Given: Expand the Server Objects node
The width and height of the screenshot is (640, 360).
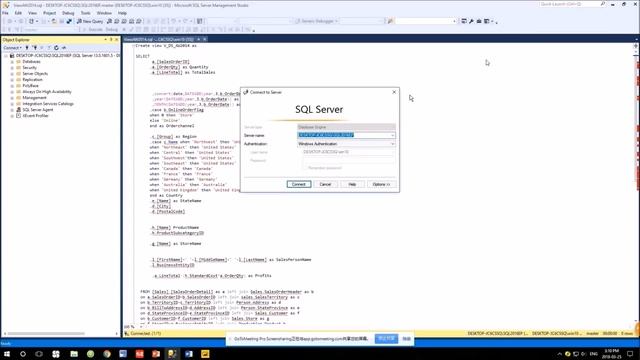Looking at the screenshot, I should coord(12,74).
